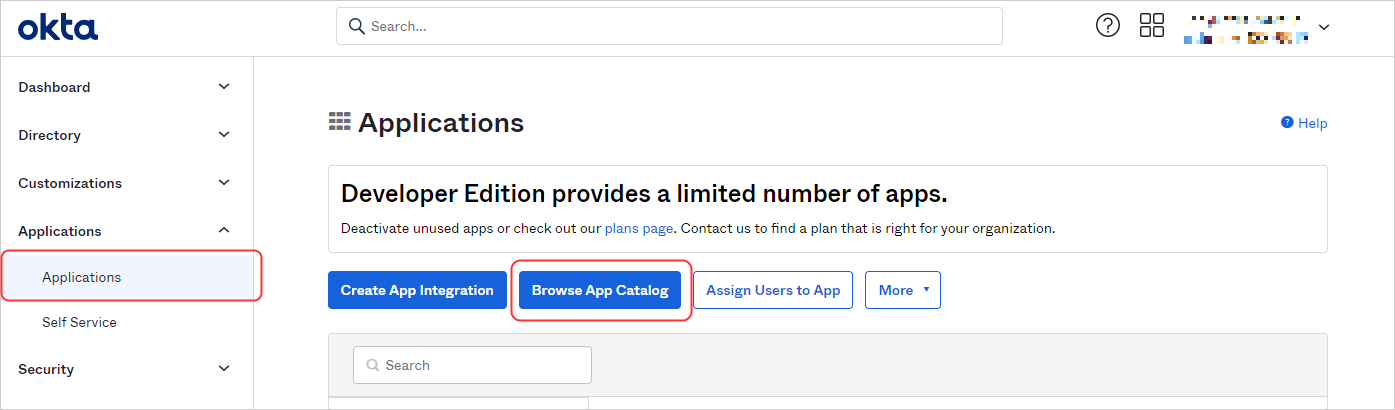Select Self Service in sidebar
Viewport: 1395px width, 410px height.
[x=79, y=322]
